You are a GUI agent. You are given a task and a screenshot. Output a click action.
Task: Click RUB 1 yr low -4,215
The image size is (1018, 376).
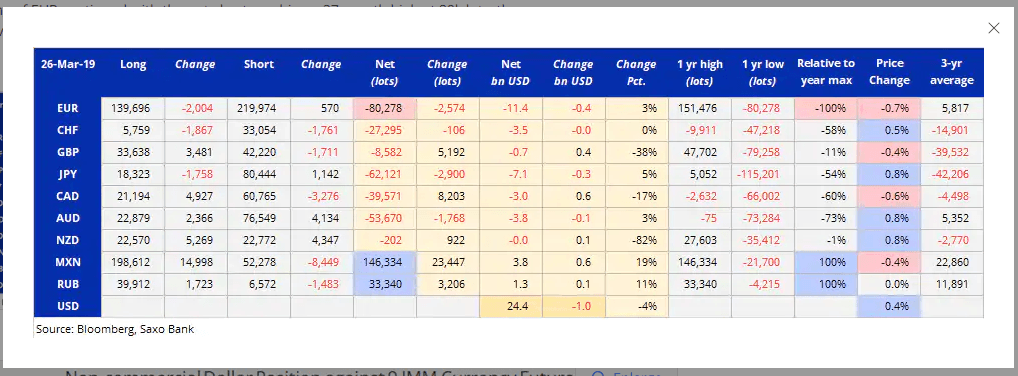pos(763,284)
